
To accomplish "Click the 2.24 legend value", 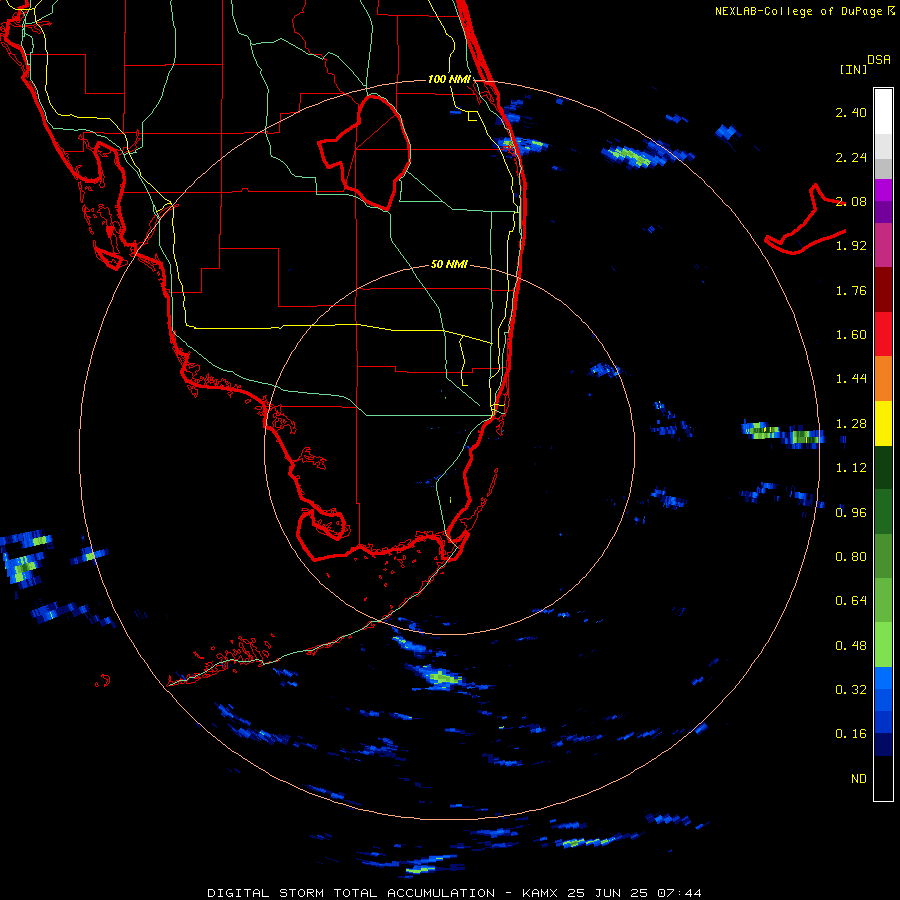I will click(x=851, y=157).
